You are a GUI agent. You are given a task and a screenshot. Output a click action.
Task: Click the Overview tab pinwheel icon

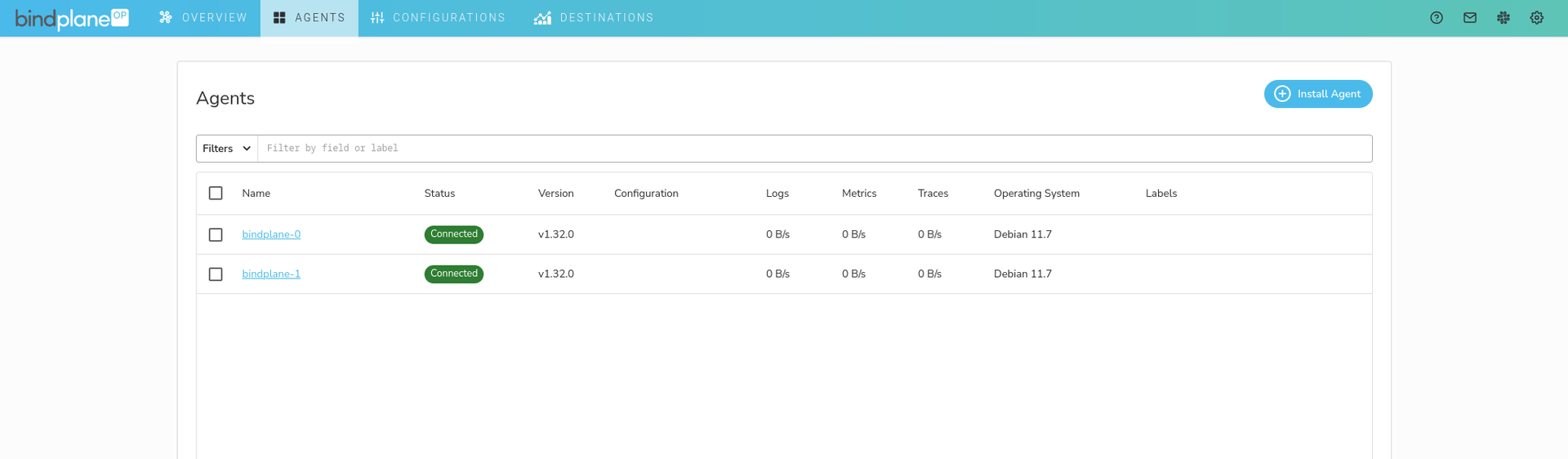coord(166,17)
